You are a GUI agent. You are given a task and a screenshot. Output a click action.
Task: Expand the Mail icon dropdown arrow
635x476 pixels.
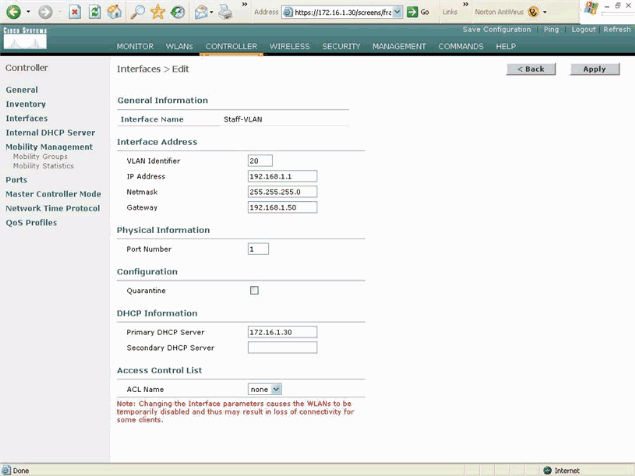click(x=211, y=13)
